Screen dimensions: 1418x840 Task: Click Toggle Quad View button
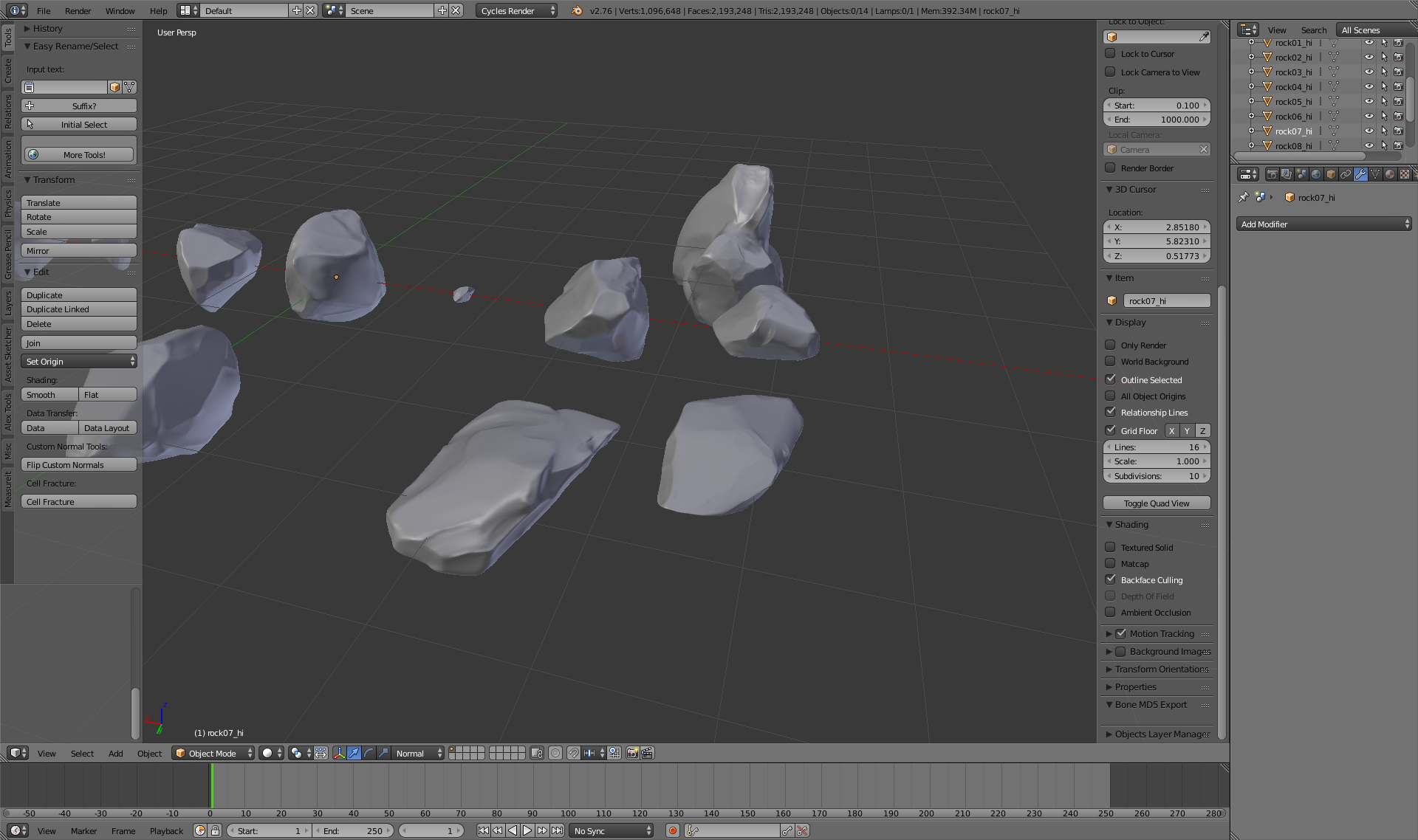coord(1157,503)
